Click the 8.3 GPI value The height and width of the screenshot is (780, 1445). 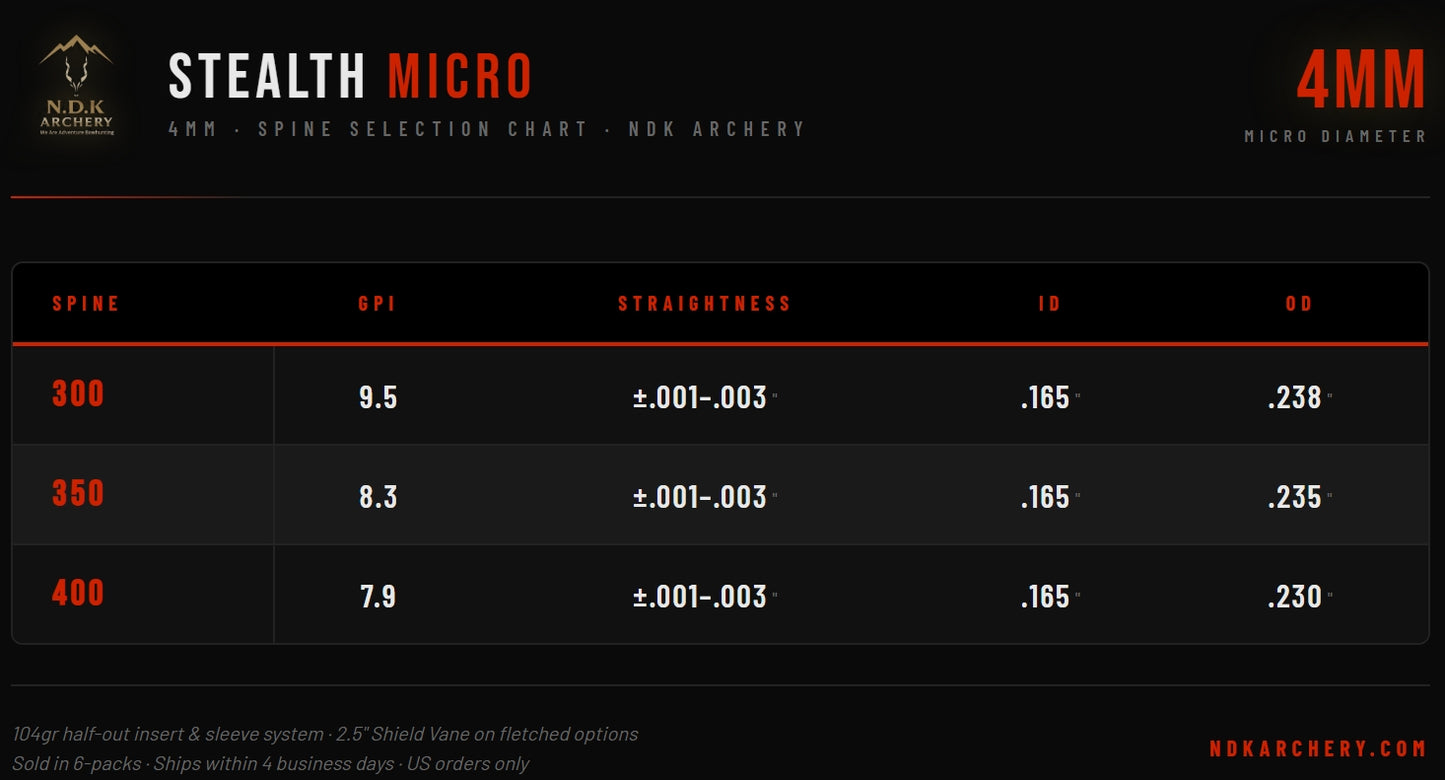click(x=378, y=497)
